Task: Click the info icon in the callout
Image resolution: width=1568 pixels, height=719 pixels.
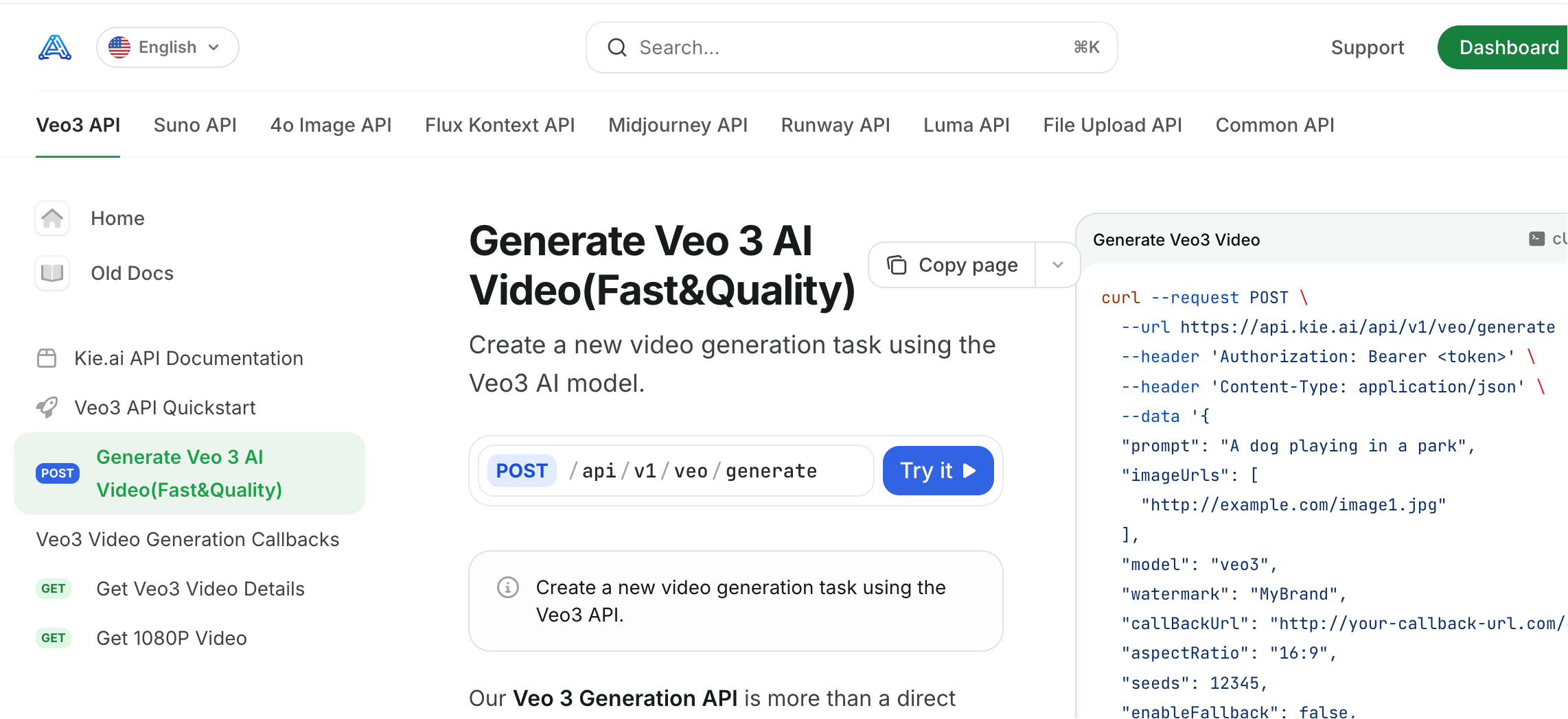Action: pos(508,587)
